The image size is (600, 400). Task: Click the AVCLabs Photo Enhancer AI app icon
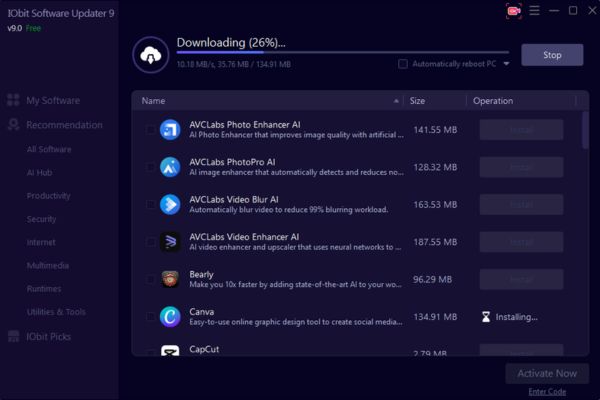(170, 129)
